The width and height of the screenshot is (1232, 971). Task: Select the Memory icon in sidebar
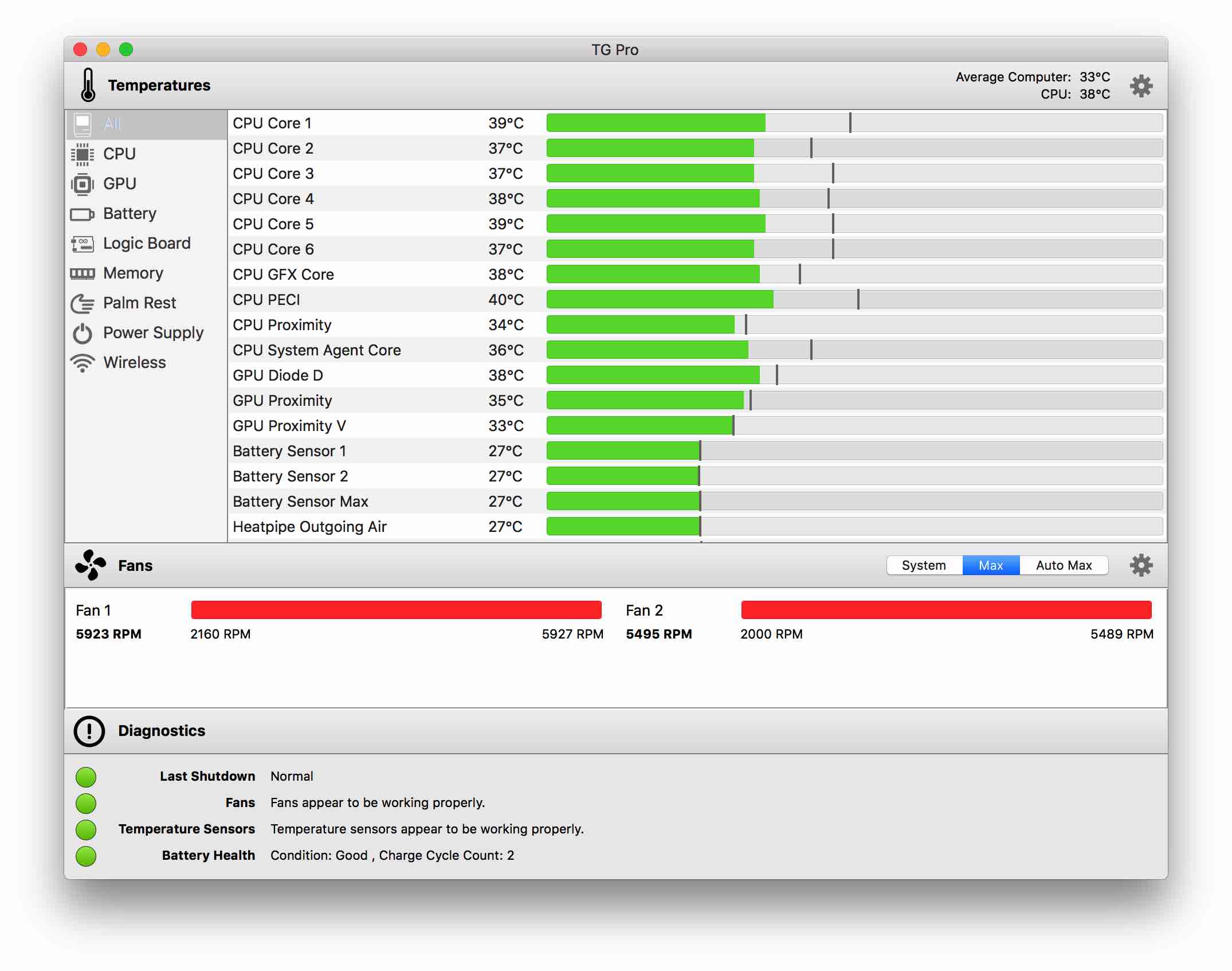(83, 273)
